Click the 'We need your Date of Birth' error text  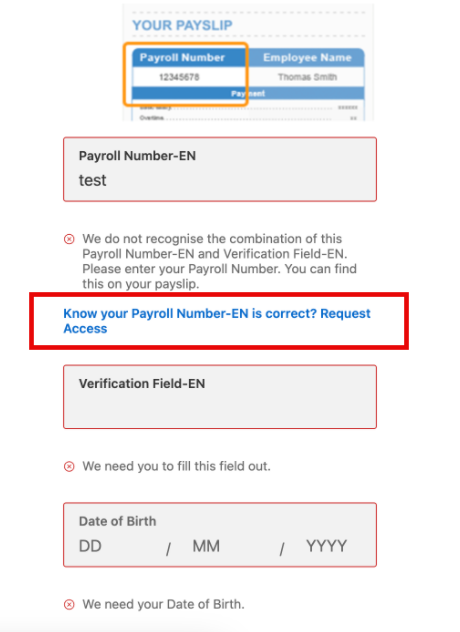point(163,605)
